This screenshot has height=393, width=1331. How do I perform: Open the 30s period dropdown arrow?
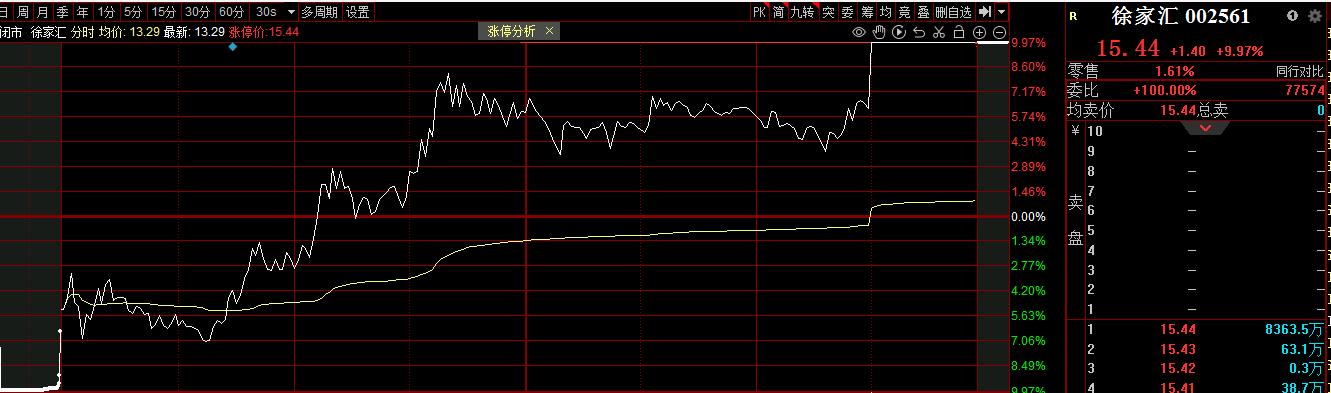click(291, 12)
